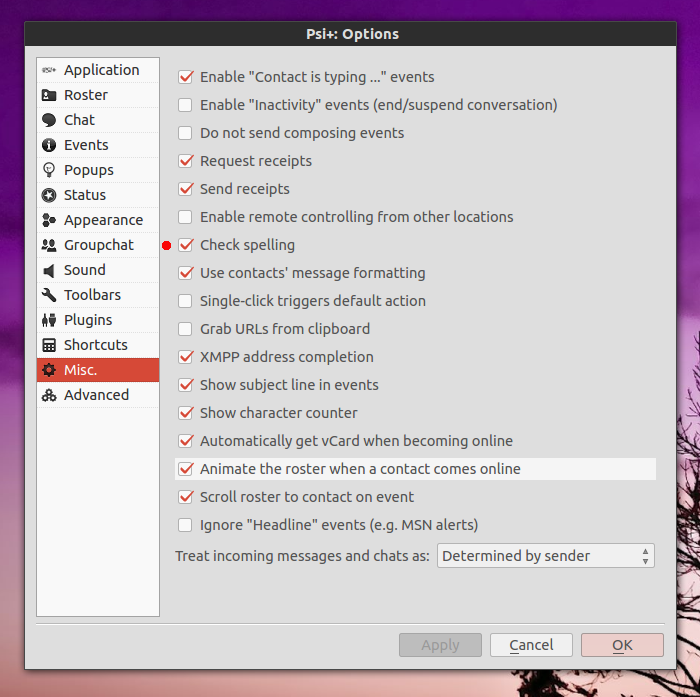
Task: Uncheck Show subject line in events
Action: [185, 385]
